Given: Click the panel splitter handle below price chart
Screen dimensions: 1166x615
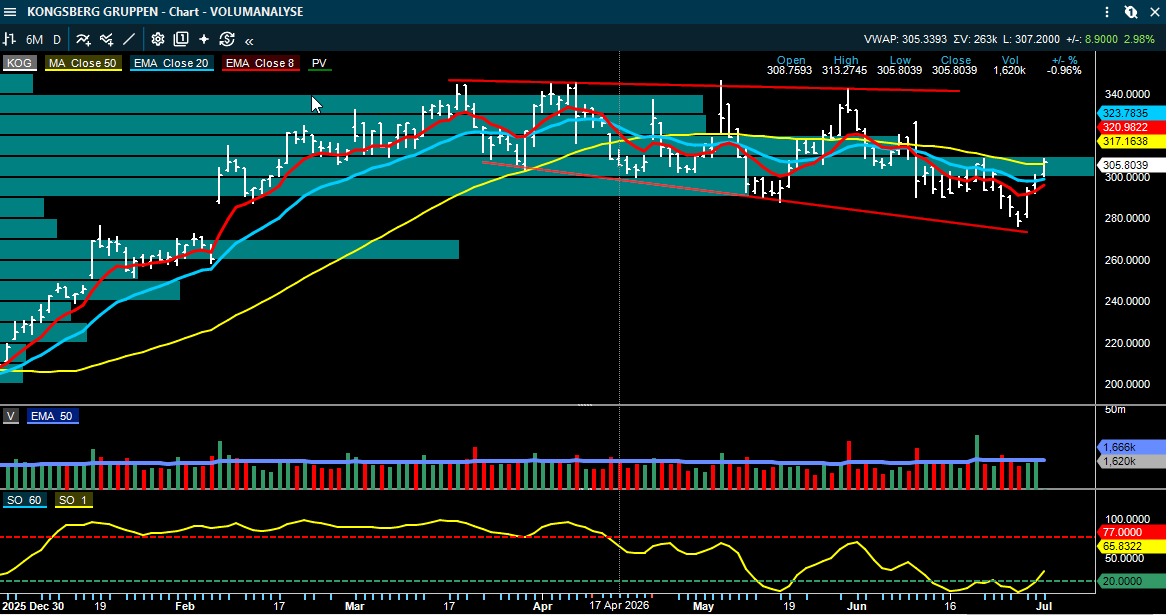Looking at the screenshot, I should click(x=585, y=405).
